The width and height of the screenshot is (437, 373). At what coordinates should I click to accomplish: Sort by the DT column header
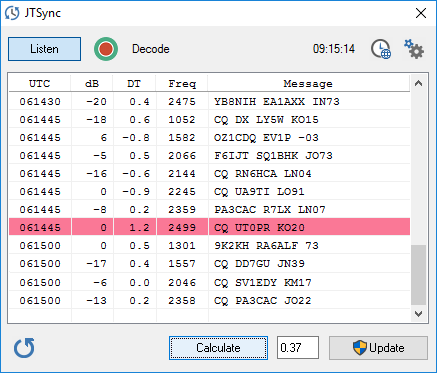[134, 83]
